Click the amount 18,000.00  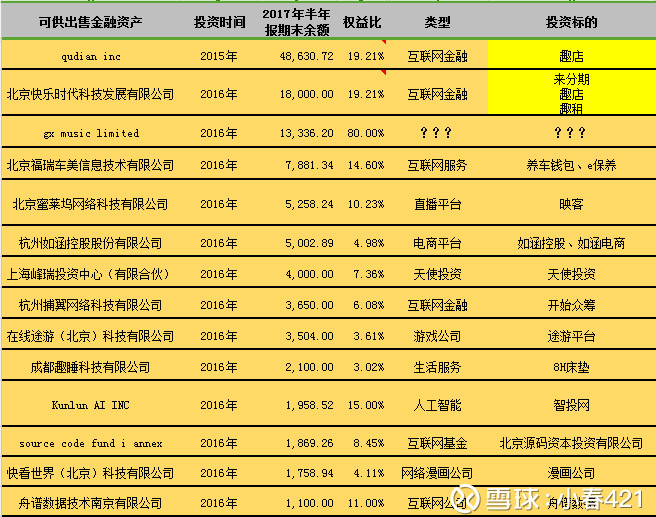point(306,94)
